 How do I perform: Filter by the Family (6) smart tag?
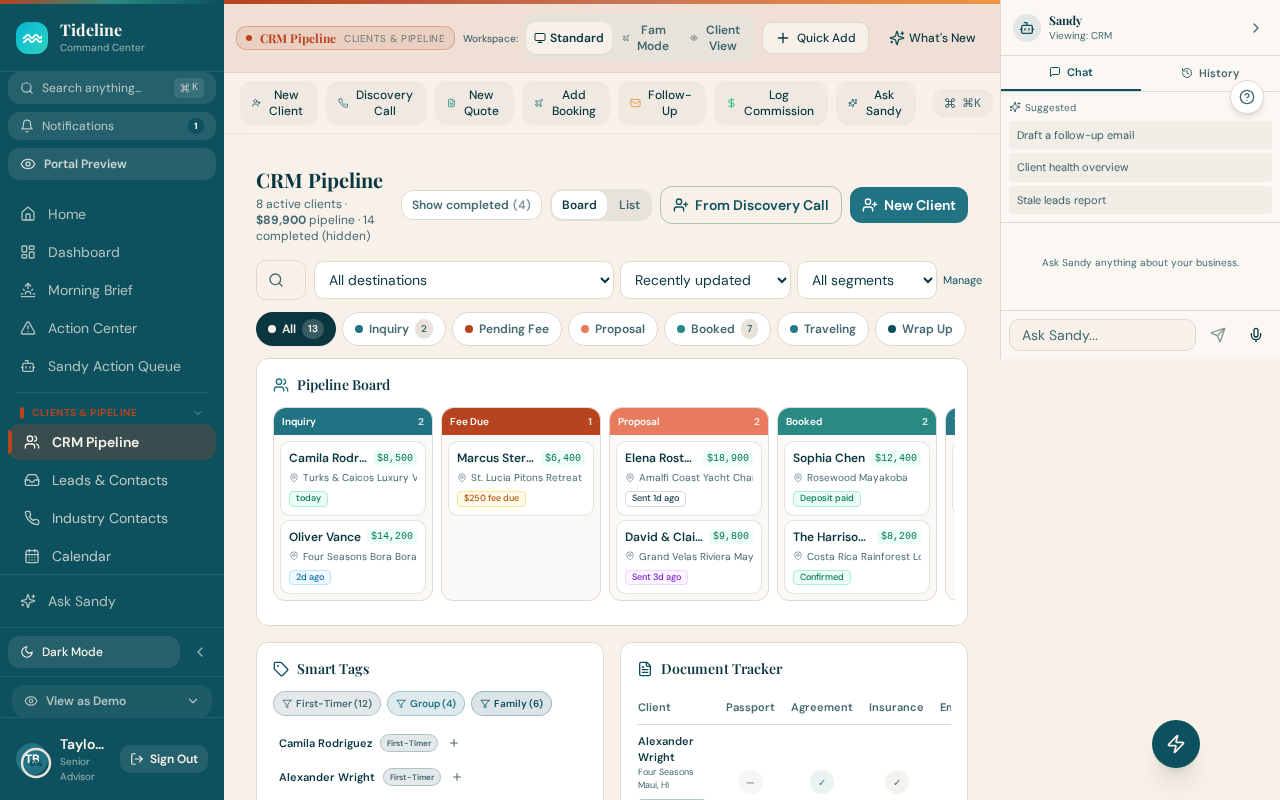(x=511, y=704)
